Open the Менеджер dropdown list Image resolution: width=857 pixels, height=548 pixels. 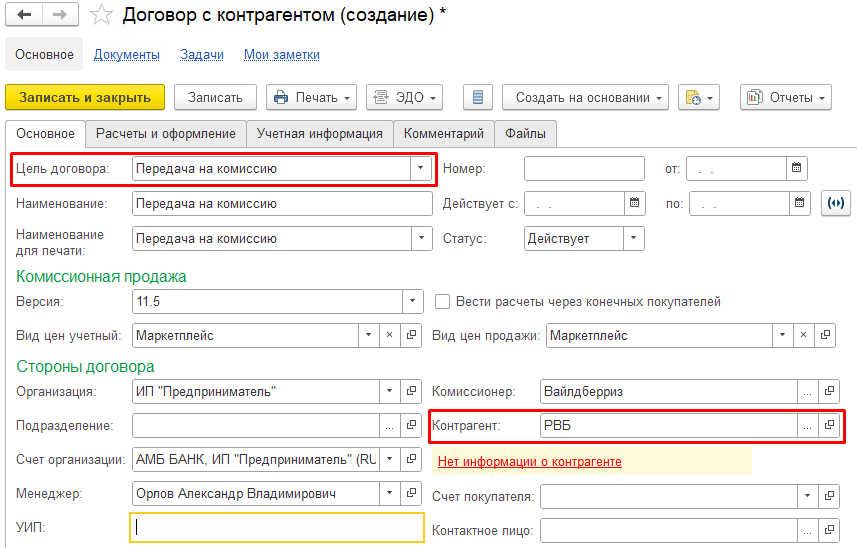click(388, 493)
